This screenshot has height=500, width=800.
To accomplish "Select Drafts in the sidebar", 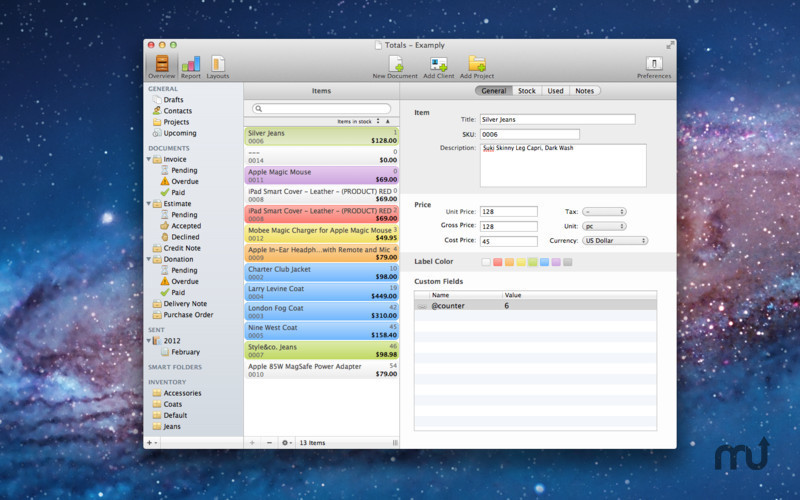I will coord(168,99).
